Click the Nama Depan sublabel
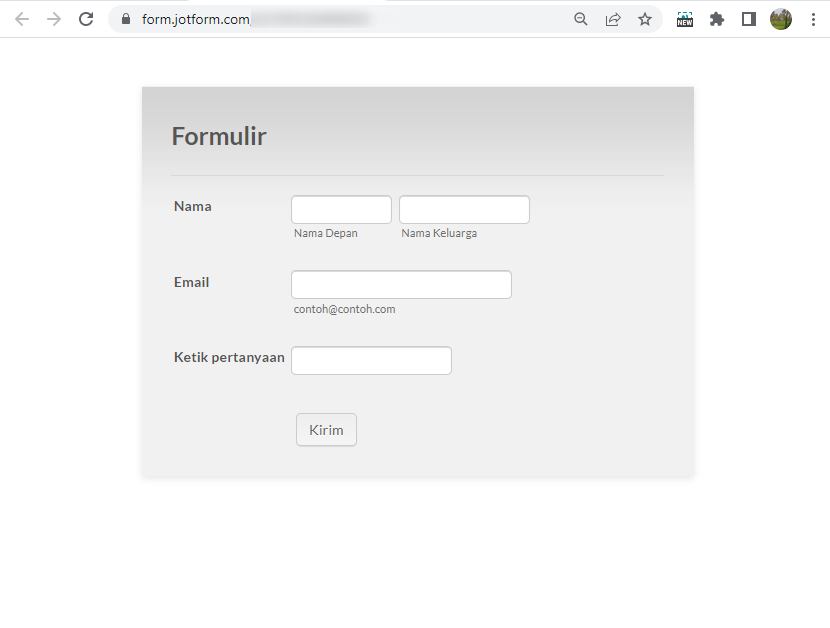This screenshot has width=830, height=628. (326, 234)
